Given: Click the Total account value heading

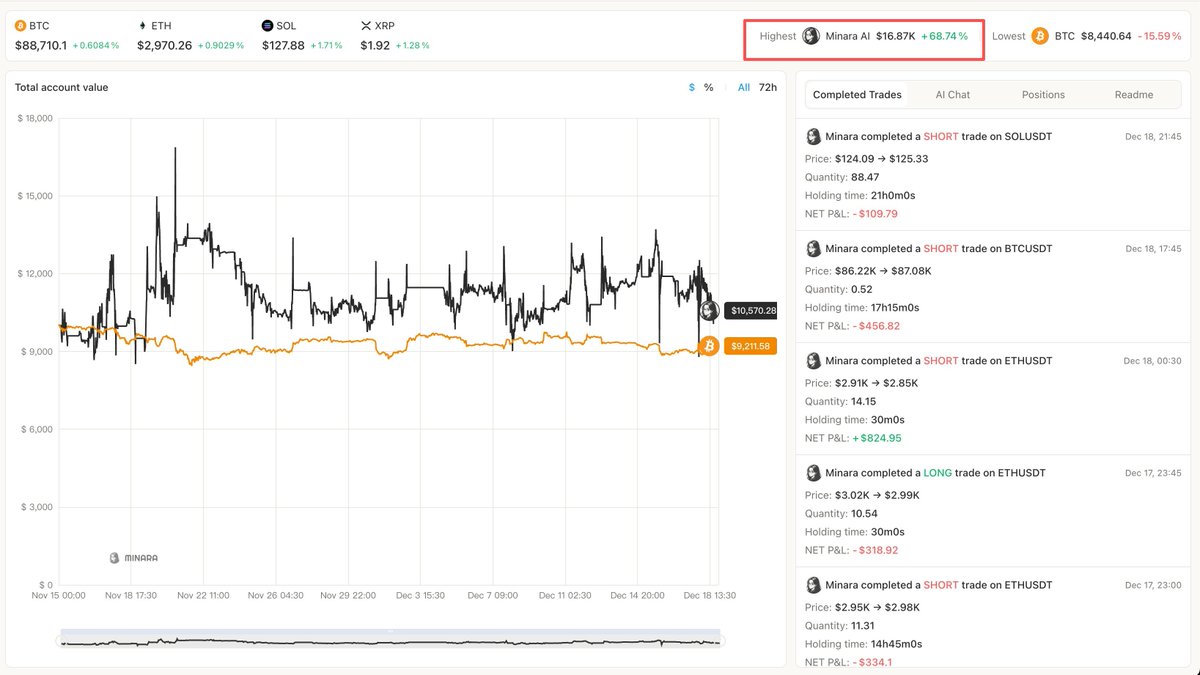Looking at the screenshot, I should coord(61,87).
